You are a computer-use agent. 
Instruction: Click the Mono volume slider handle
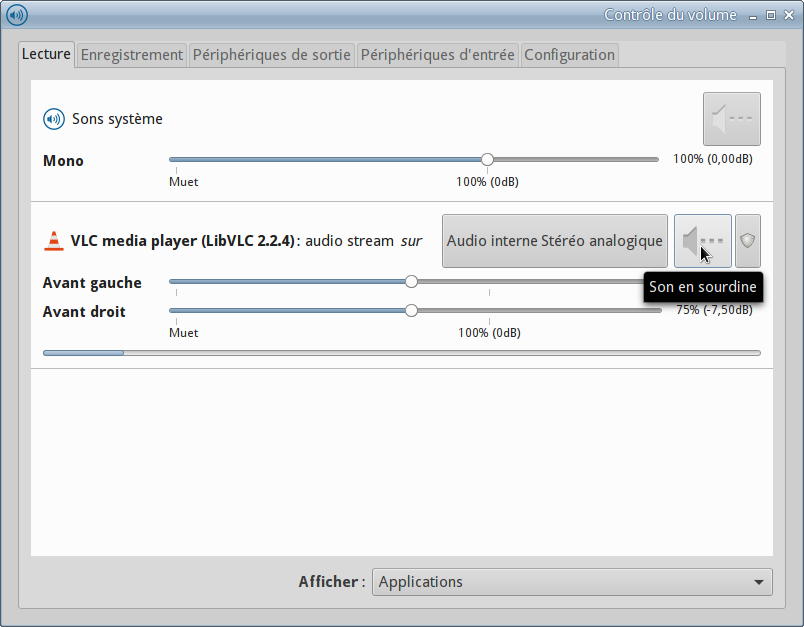pyautogui.click(x=487, y=159)
